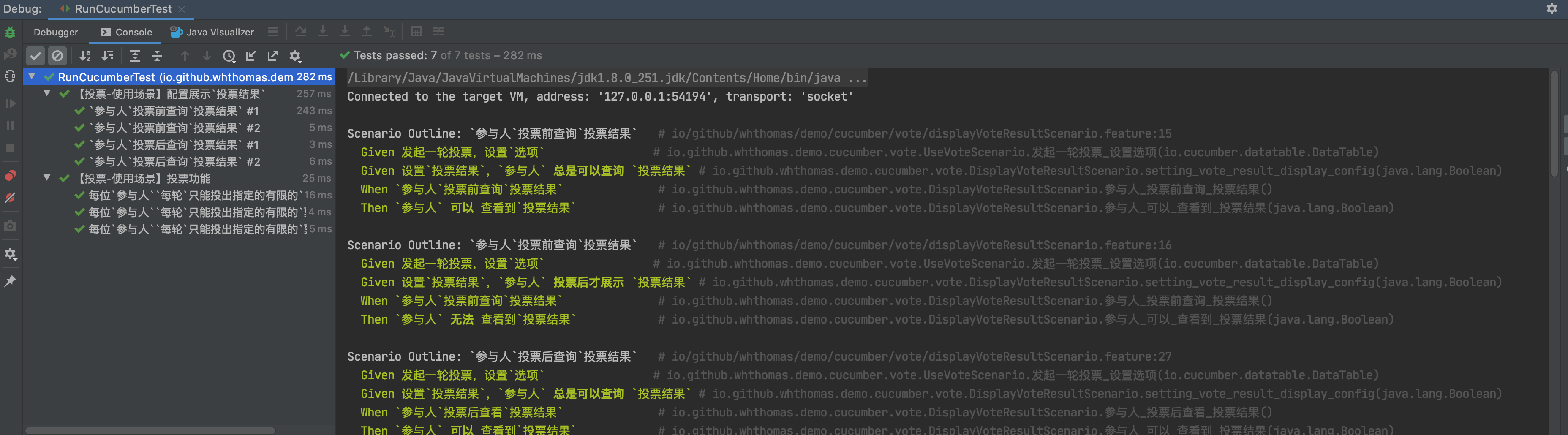
Task: Open the layout options hamburger menu
Action: (x=273, y=32)
